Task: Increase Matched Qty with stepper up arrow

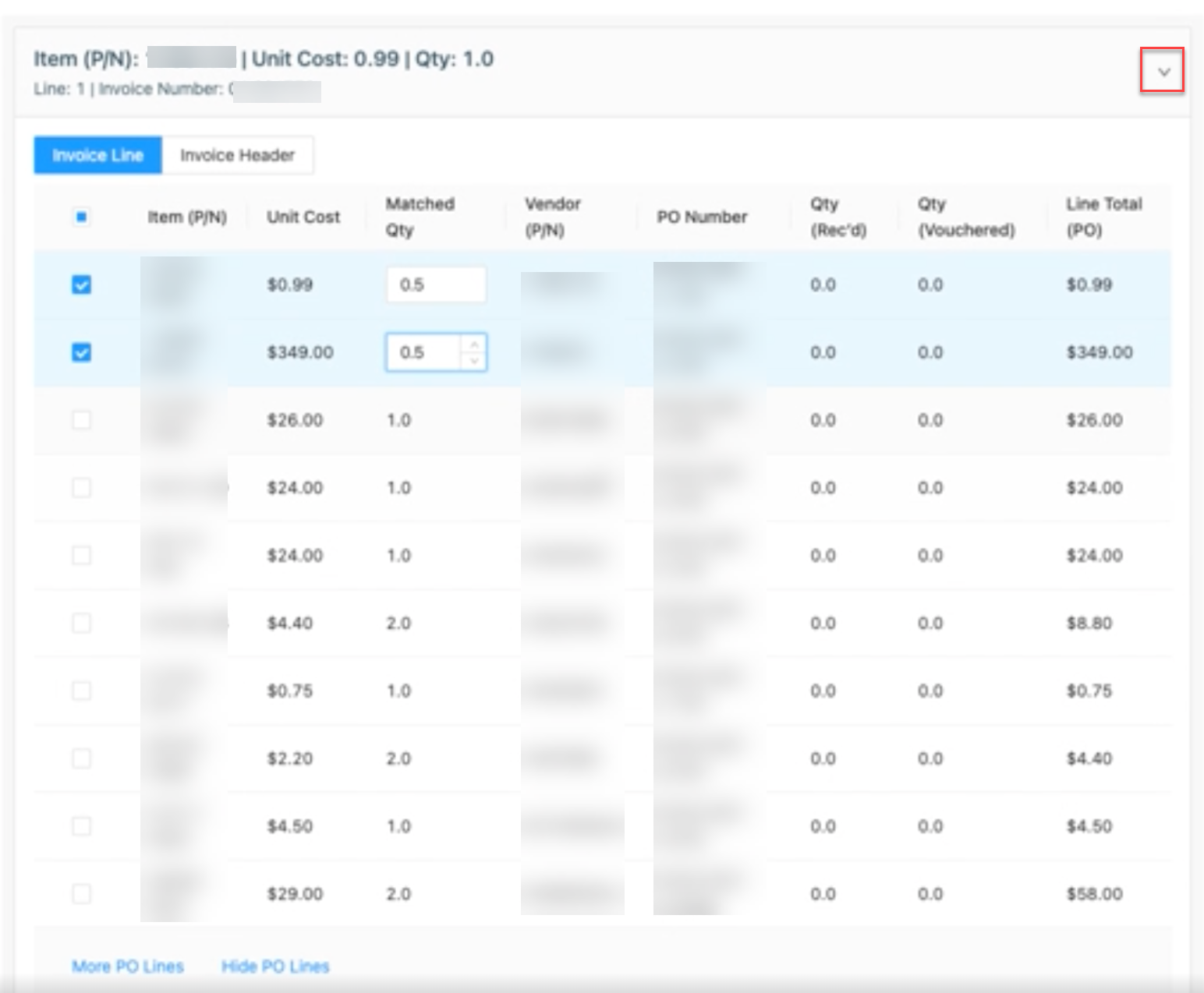Action: (x=474, y=344)
